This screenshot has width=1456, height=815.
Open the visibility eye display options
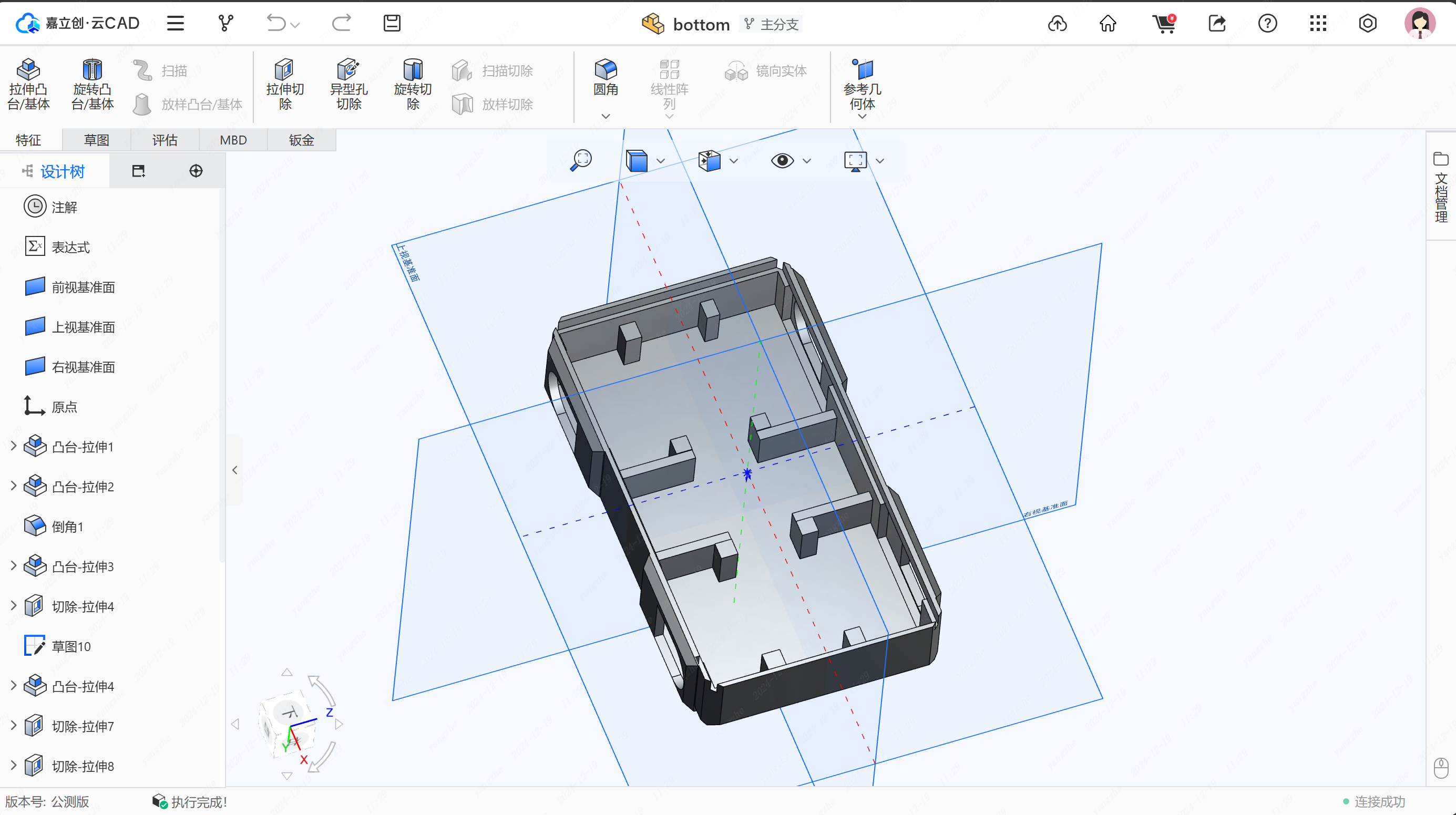pyautogui.click(x=782, y=160)
